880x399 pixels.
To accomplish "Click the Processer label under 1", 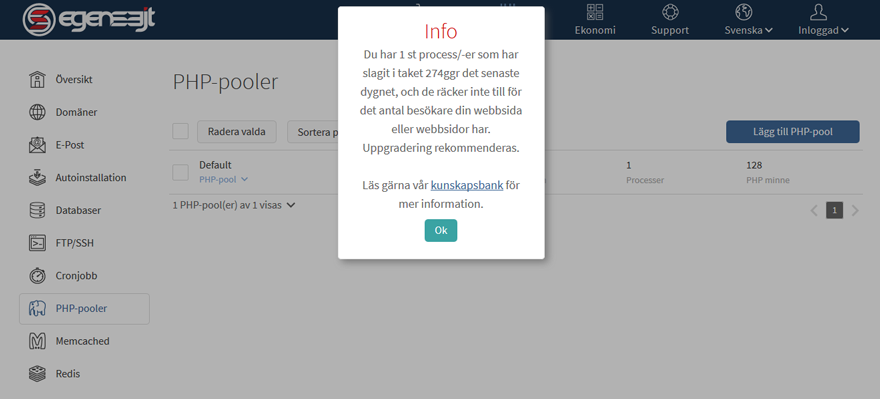I will pyautogui.click(x=645, y=180).
